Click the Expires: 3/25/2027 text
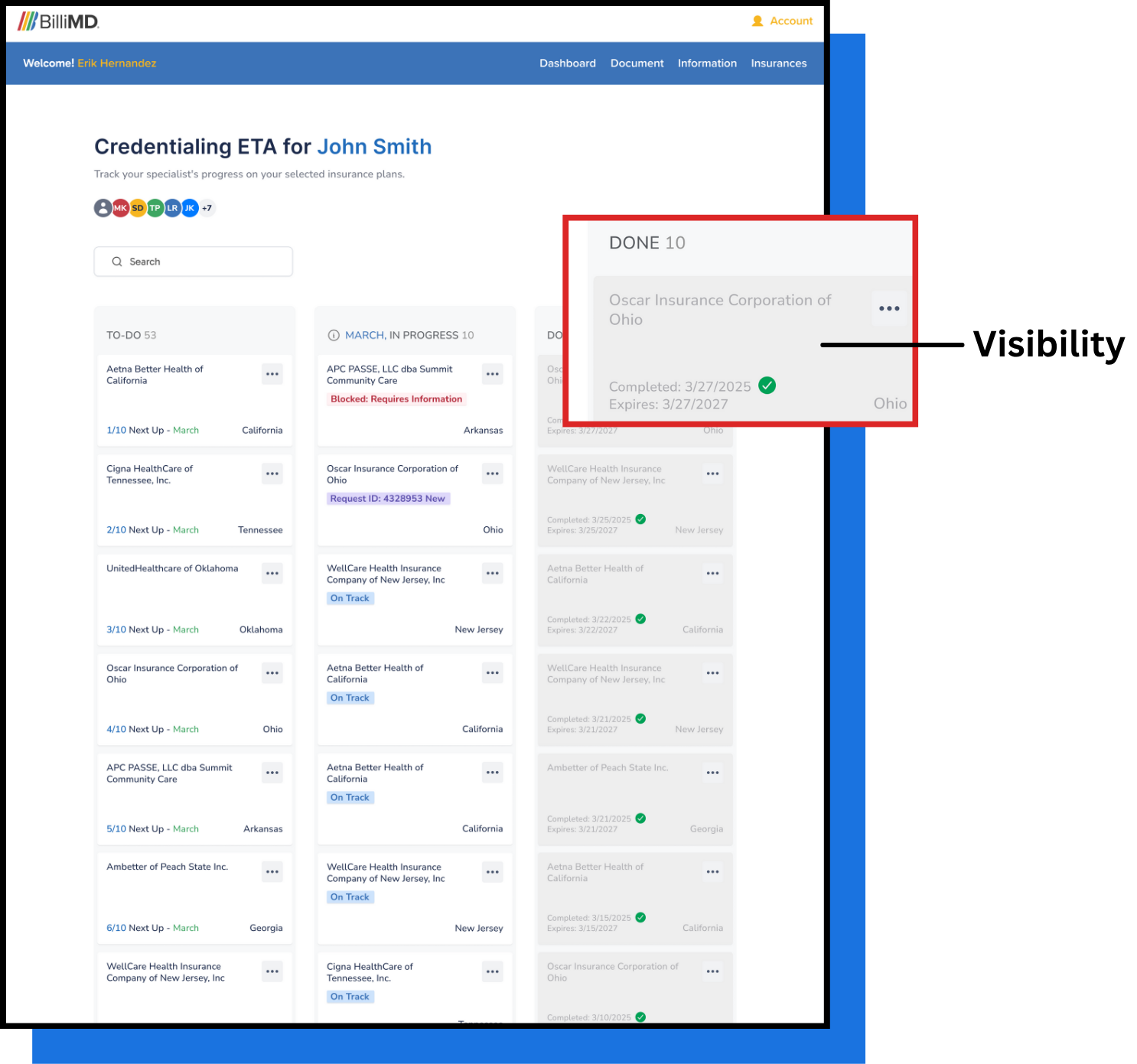The image size is (1137, 1064). (x=582, y=530)
